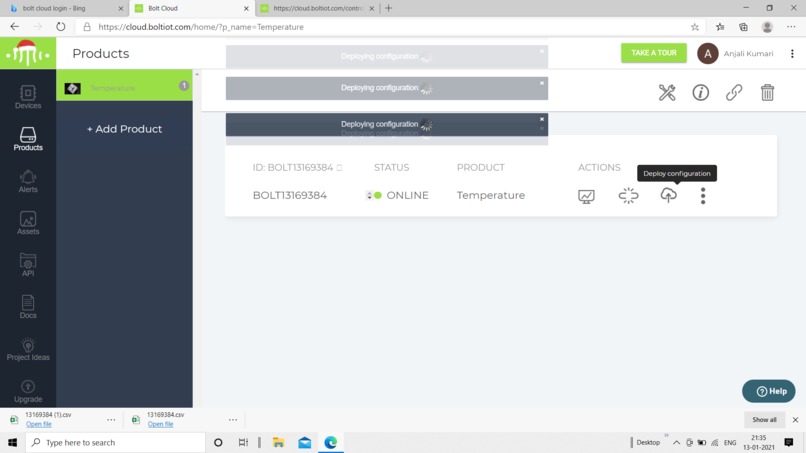The image size is (806, 453).
Task: Open File Explorer from taskbar
Action: tap(278, 442)
